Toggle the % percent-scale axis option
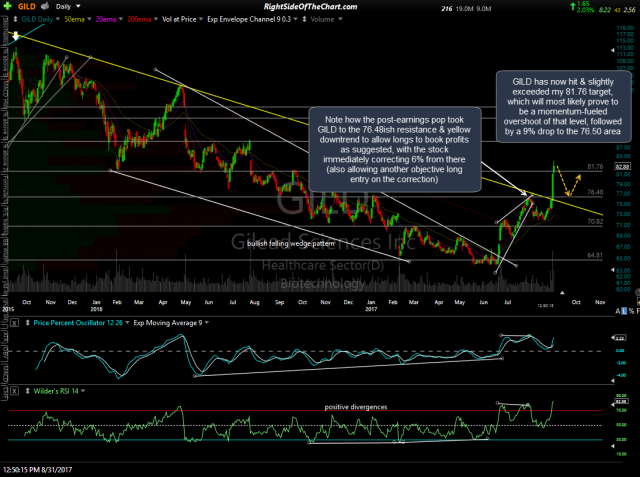 (x=631, y=311)
